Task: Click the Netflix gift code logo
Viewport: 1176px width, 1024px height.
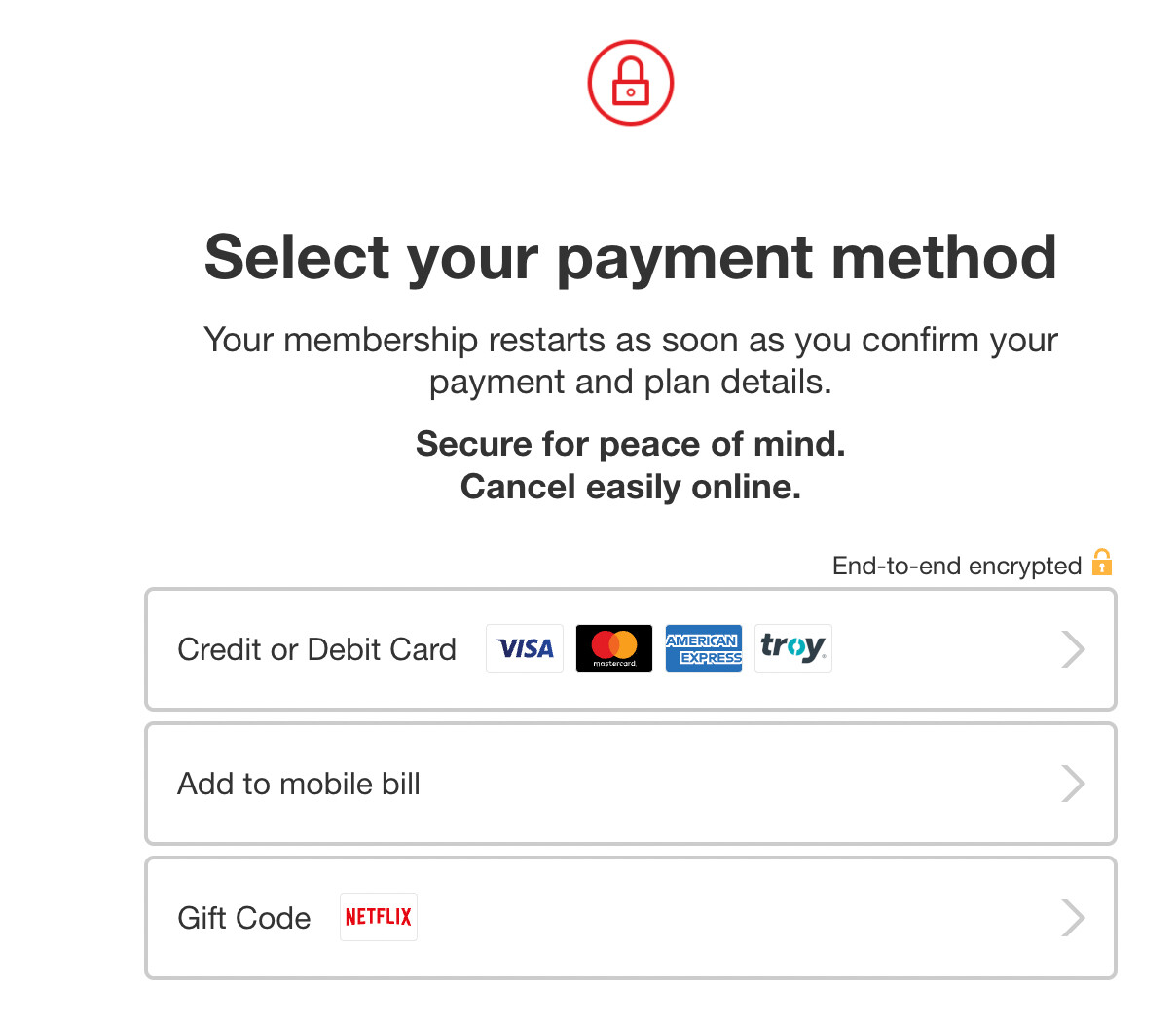Action: coord(379,917)
